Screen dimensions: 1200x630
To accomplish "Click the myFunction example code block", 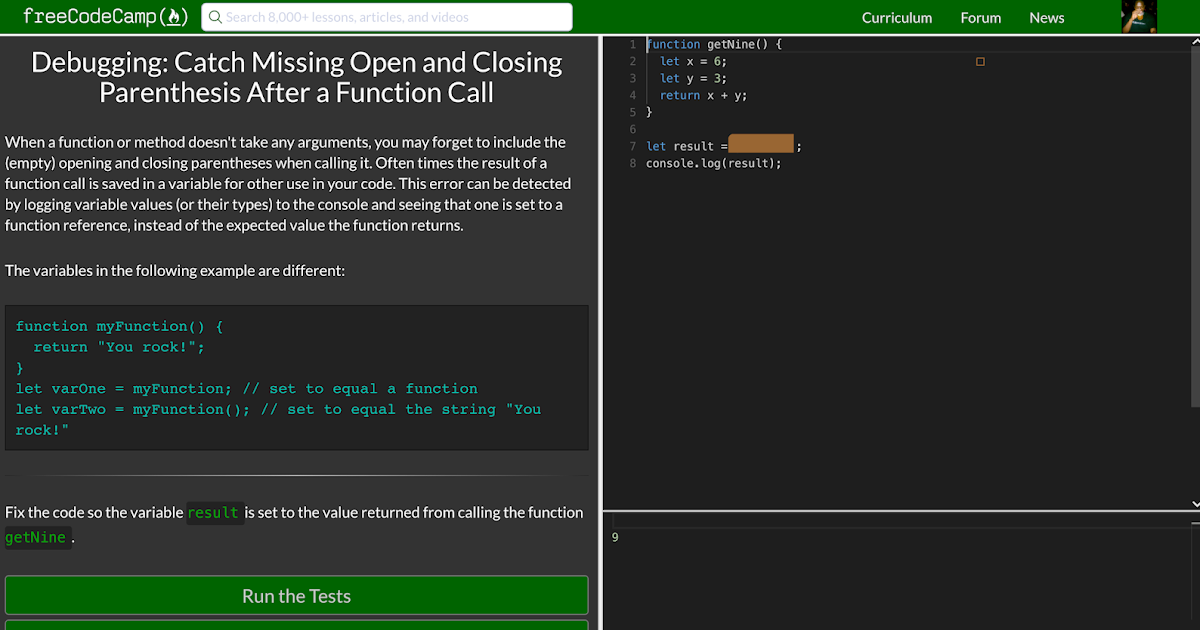I will pos(296,377).
